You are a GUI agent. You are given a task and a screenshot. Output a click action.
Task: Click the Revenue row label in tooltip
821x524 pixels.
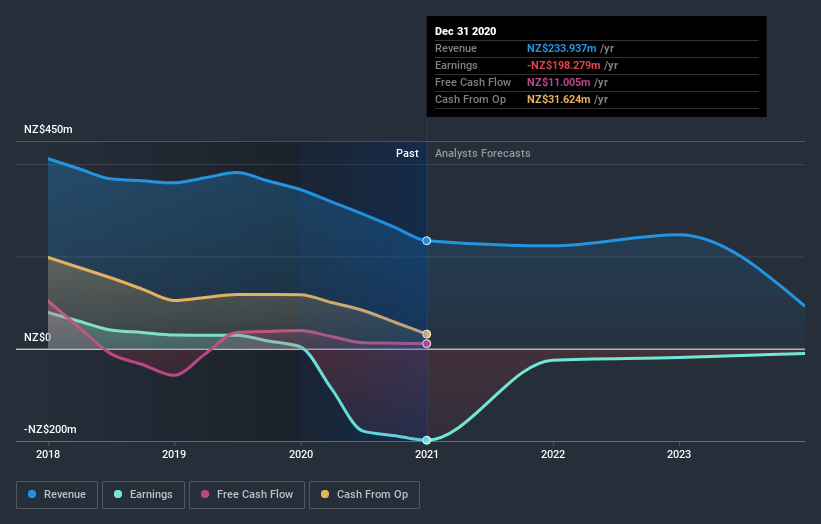pos(456,48)
